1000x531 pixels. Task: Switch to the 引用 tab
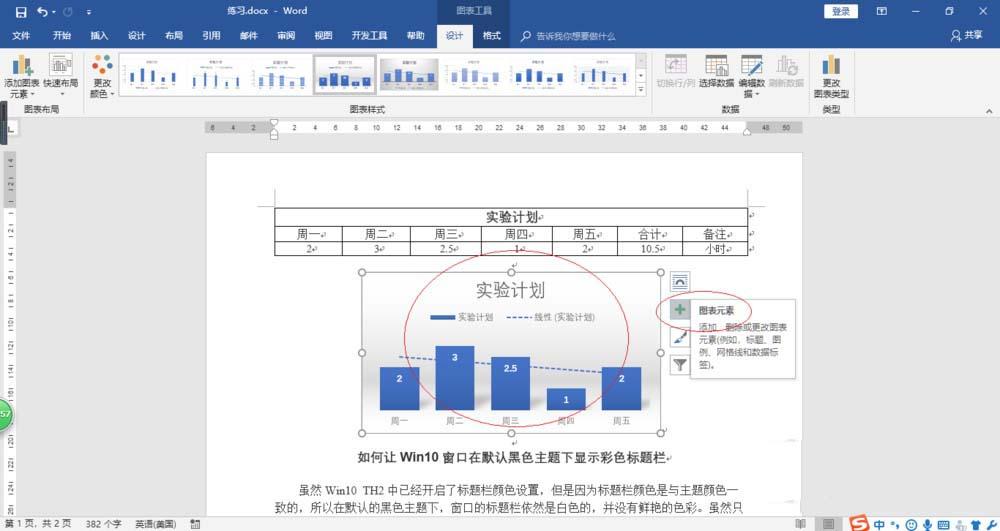click(x=211, y=36)
